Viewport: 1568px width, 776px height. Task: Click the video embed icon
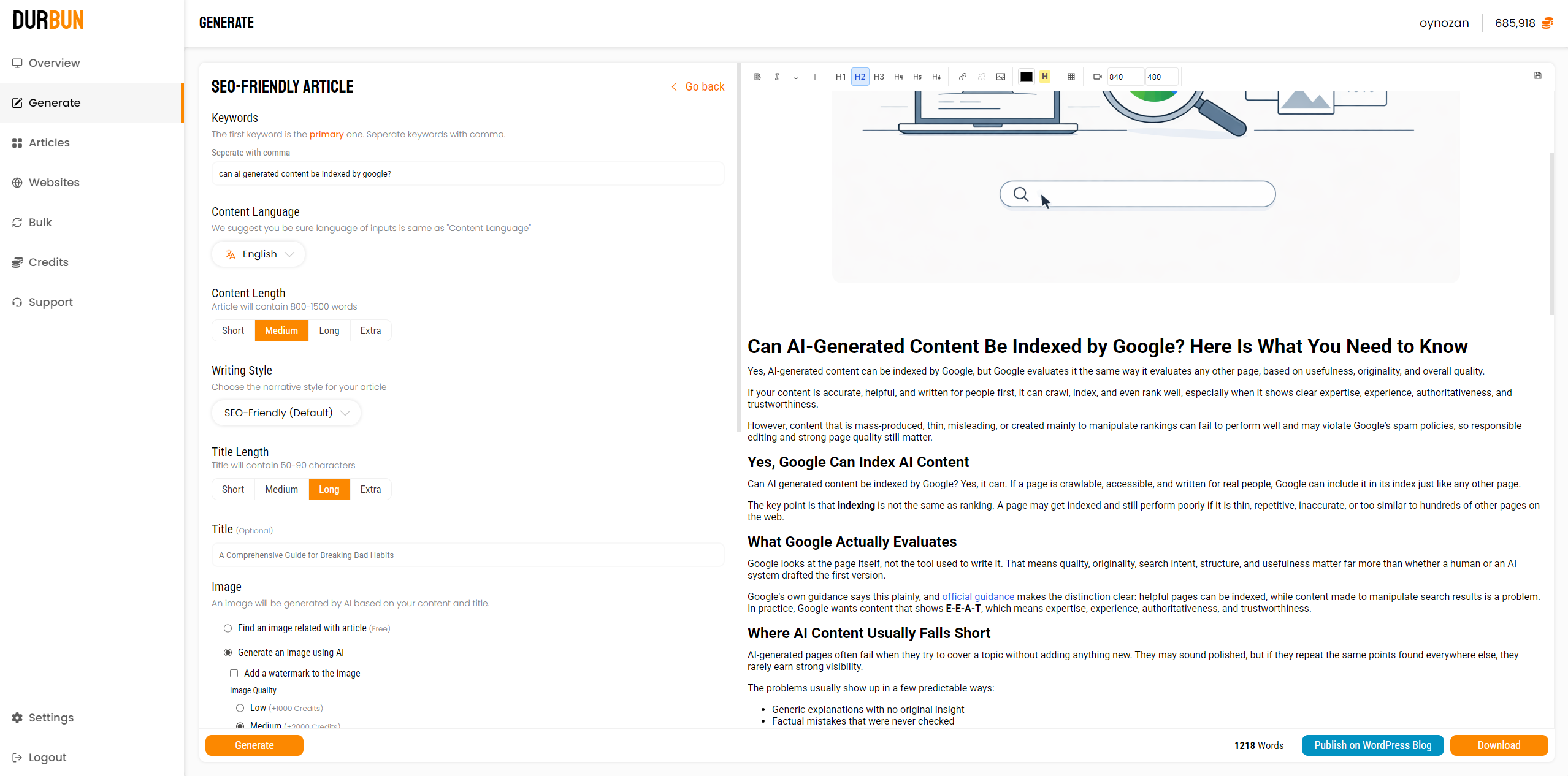pyautogui.click(x=1097, y=77)
